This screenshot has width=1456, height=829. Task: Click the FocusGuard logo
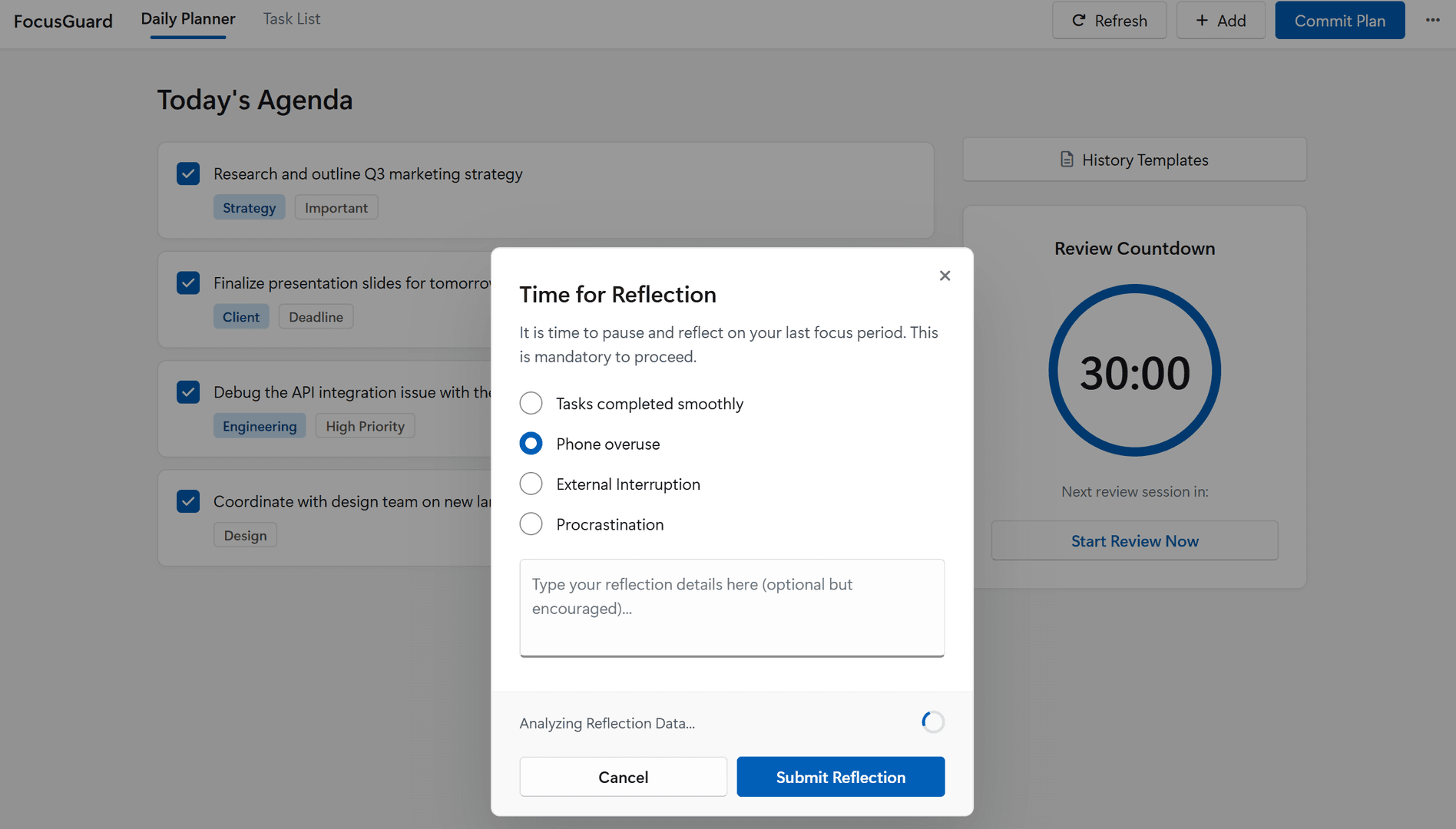63,21
